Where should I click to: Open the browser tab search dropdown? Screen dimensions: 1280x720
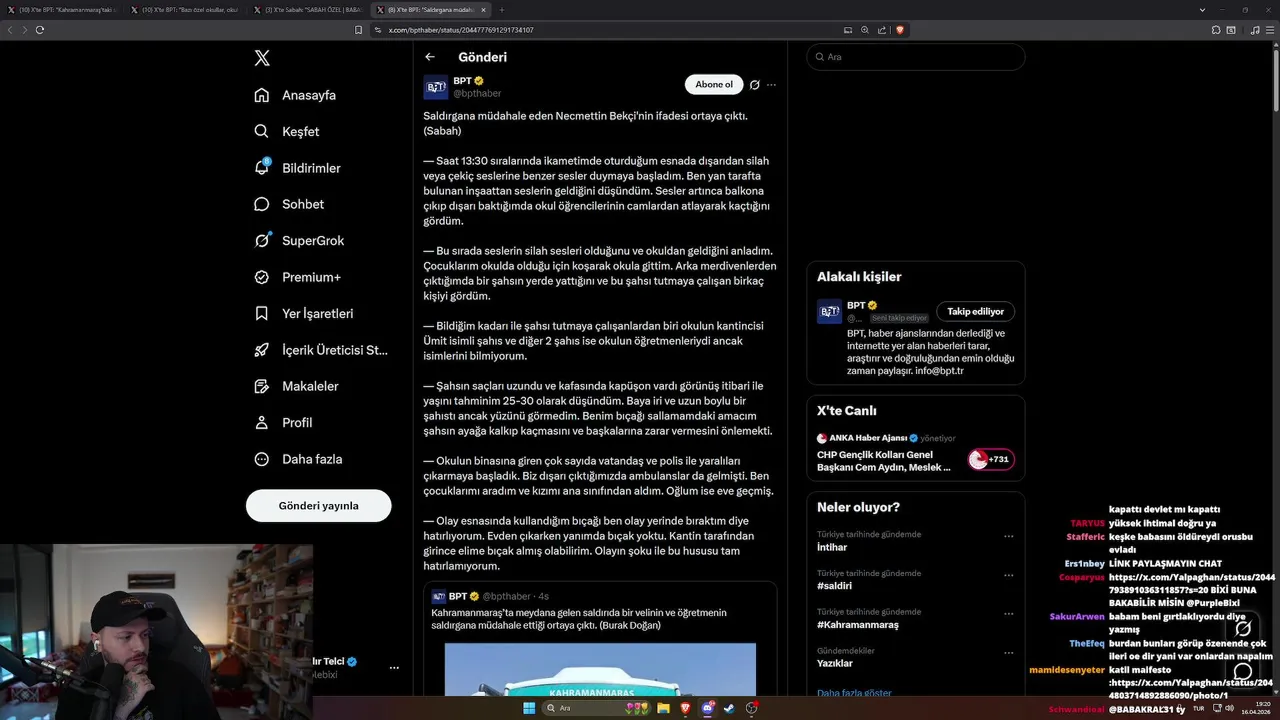pyautogui.click(x=1202, y=9)
